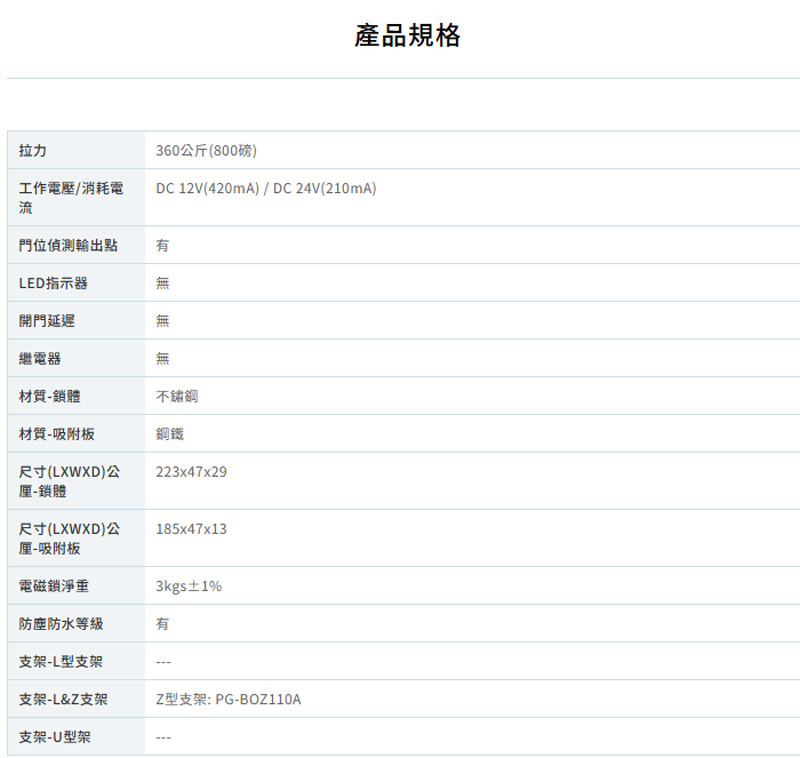Click the 產品規格 page heading
Viewport: 800px width, 758px height.
click(x=407, y=36)
